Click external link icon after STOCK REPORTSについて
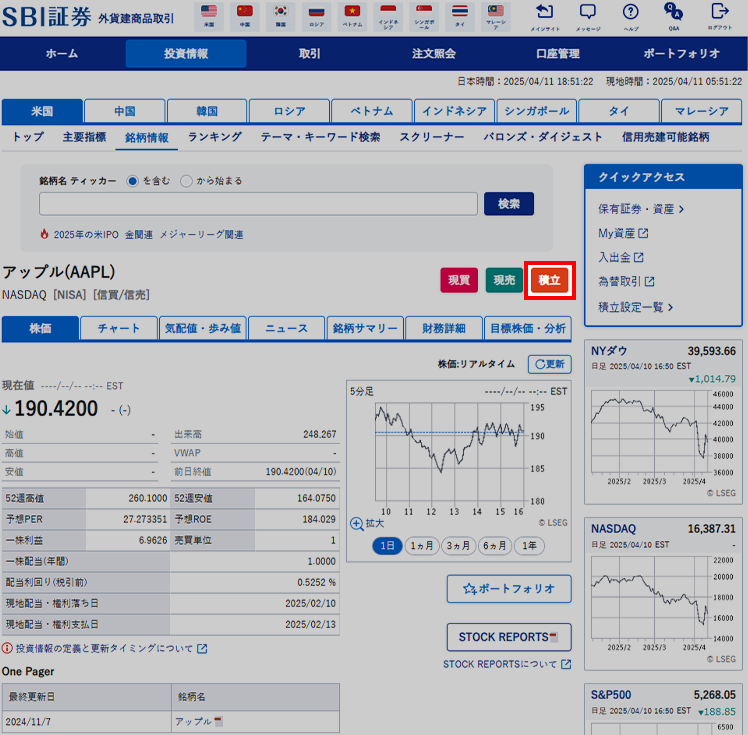Screen dimensions: 748x735 [x=566, y=664]
